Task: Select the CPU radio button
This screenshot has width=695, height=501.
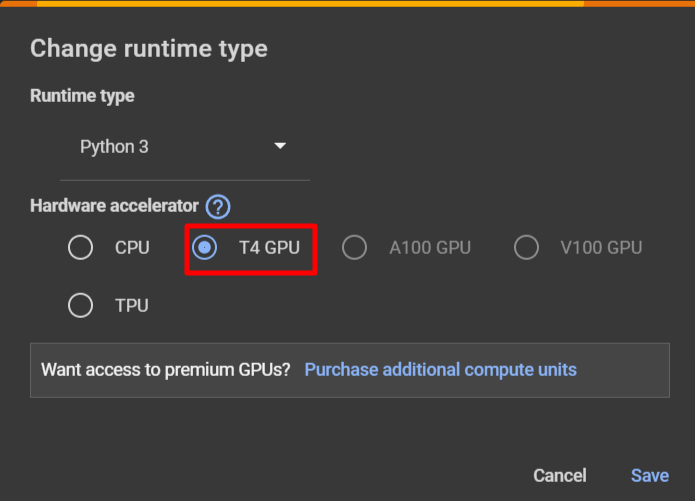Action: [80, 247]
